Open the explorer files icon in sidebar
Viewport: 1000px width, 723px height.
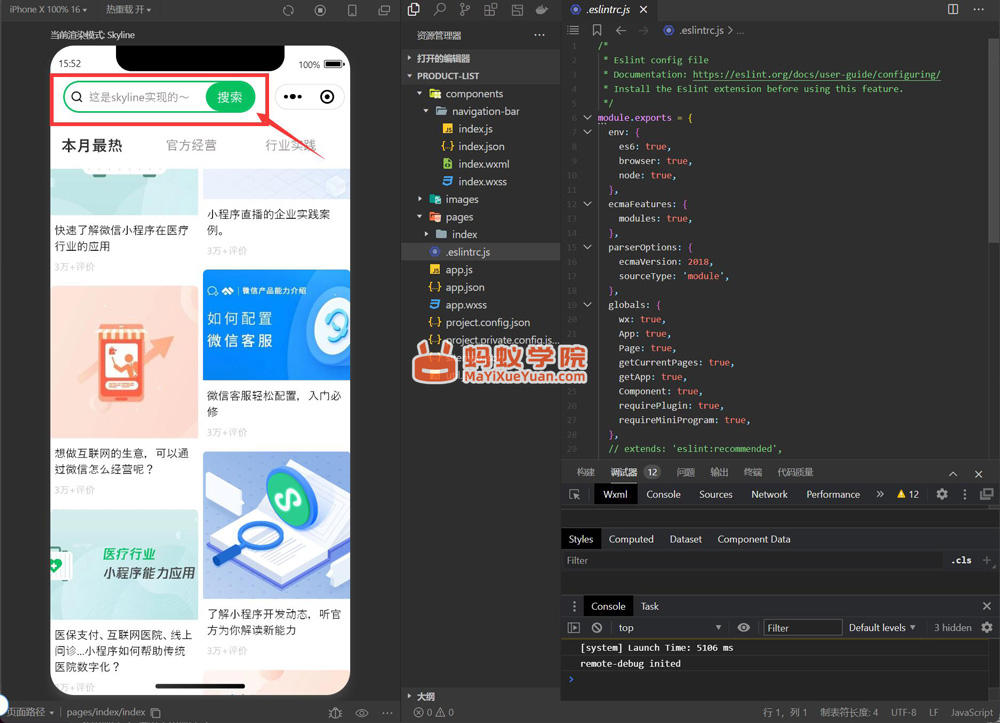(x=414, y=10)
